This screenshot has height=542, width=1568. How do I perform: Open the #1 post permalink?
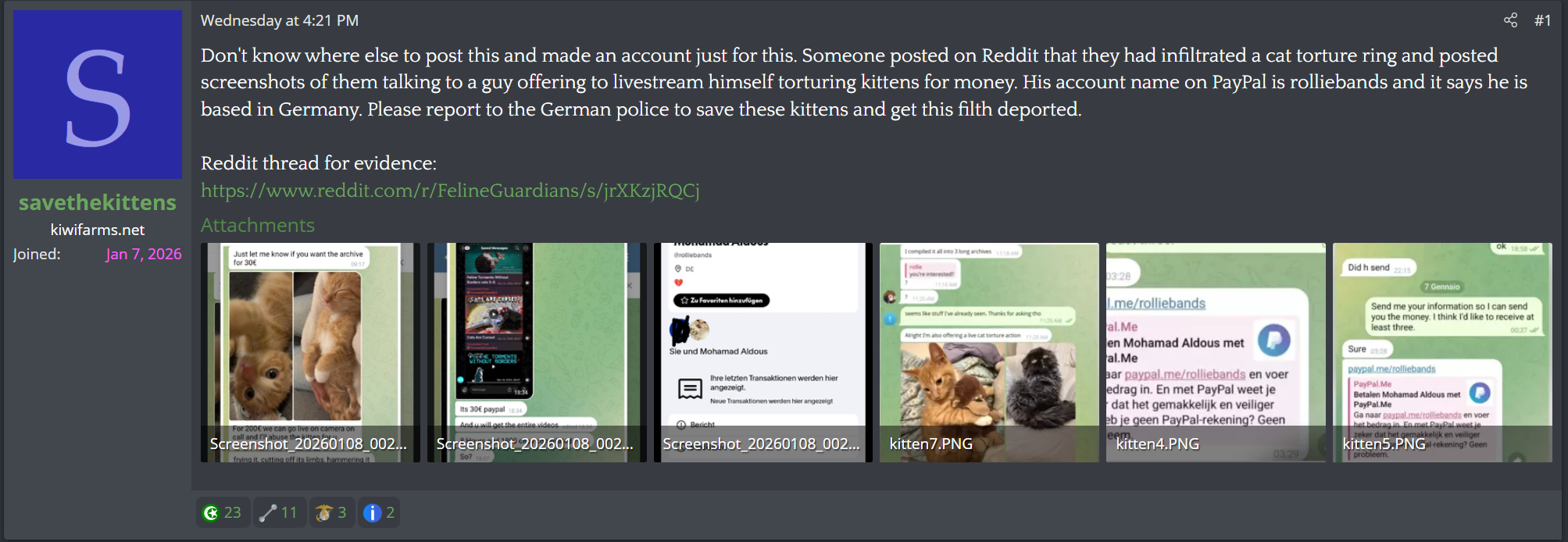coord(1542,20)
